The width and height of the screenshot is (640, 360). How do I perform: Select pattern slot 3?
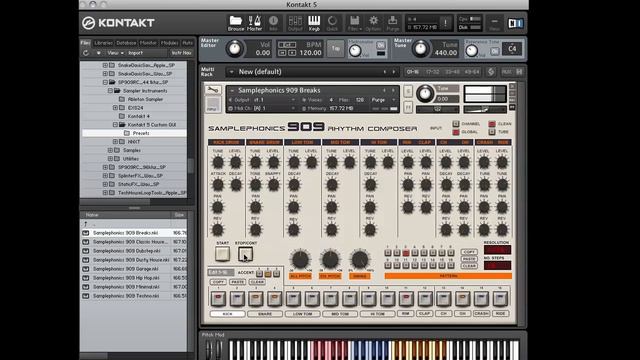[406, 253]
